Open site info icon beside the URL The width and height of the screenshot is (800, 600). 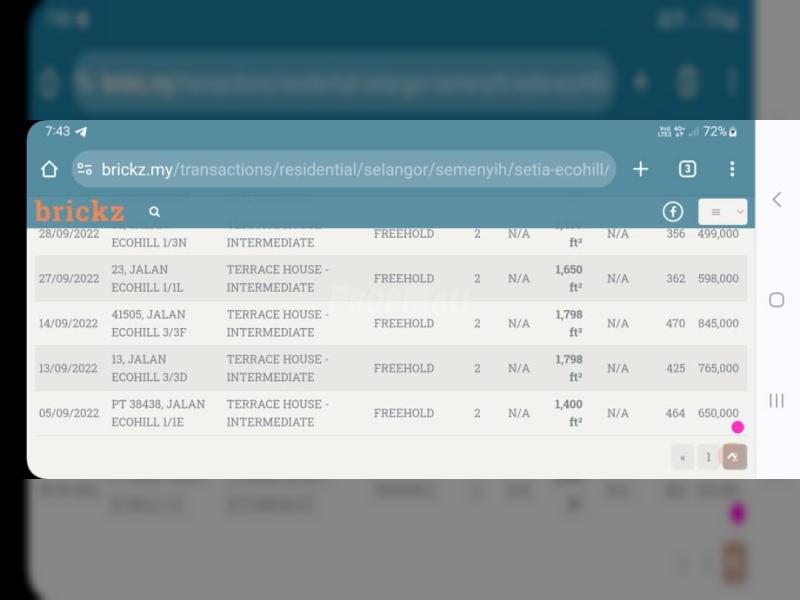(x=85, y=169)
